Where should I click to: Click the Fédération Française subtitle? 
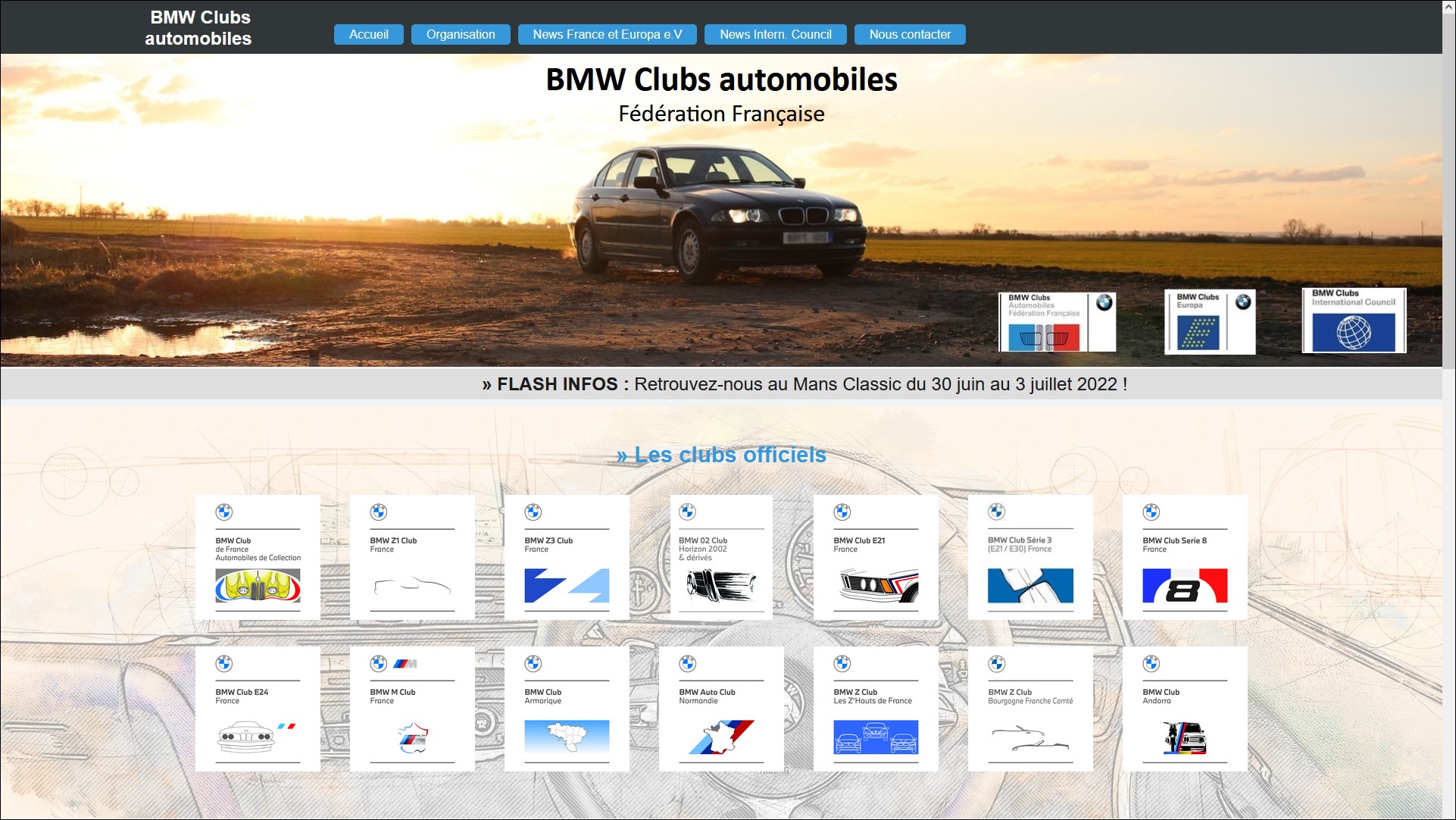[x=721, y=114]
